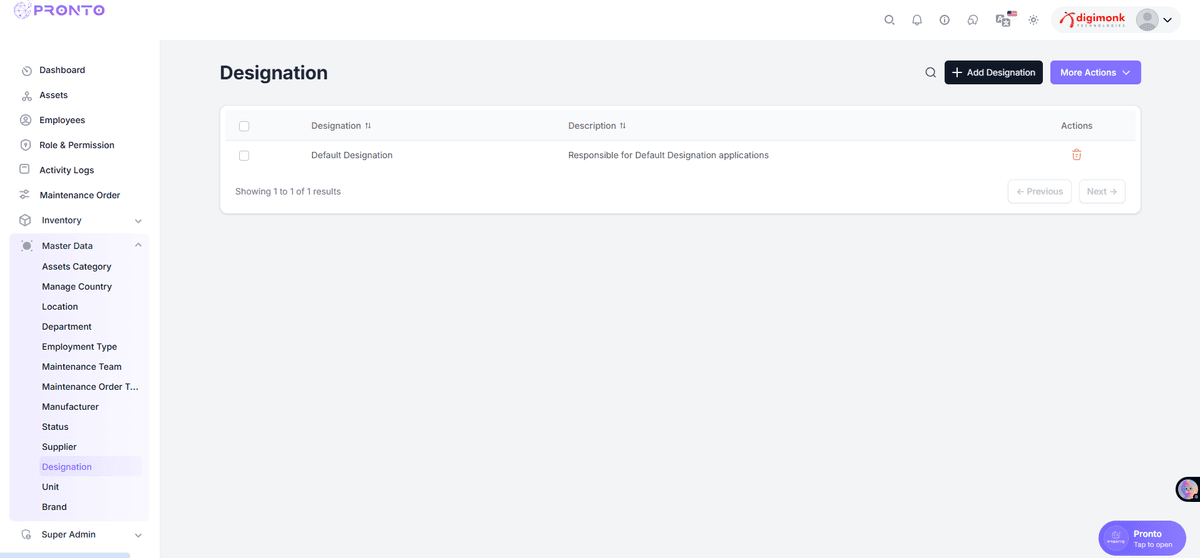Collapse the Master Data section
Image resolution: width=1200 pixels, height=558 pixels.
click(x=138, y=246)
